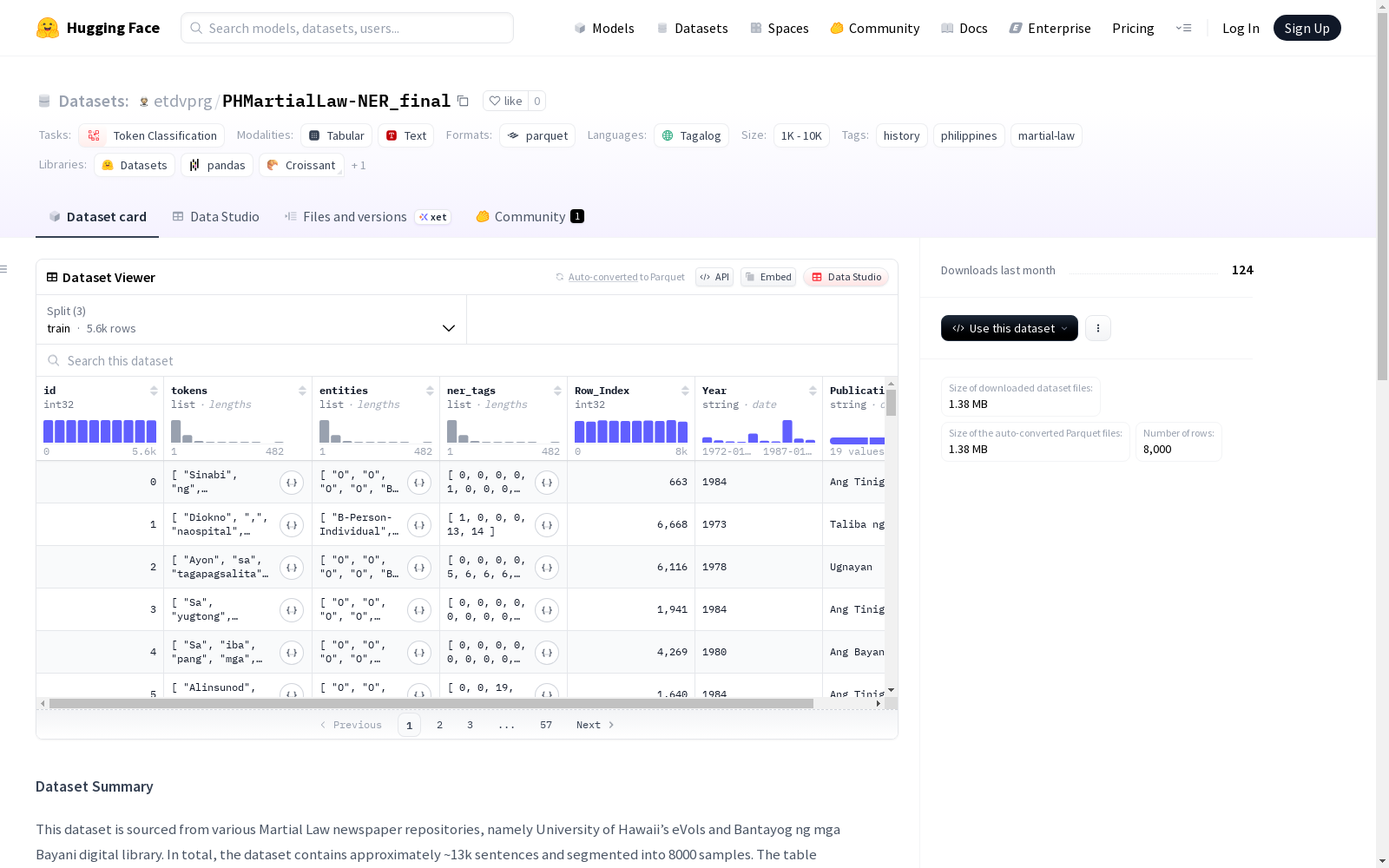Expand entities cell in row id 0
Image resolution: width=1389 pixels, height=868 pixels.
click(419, 483)
